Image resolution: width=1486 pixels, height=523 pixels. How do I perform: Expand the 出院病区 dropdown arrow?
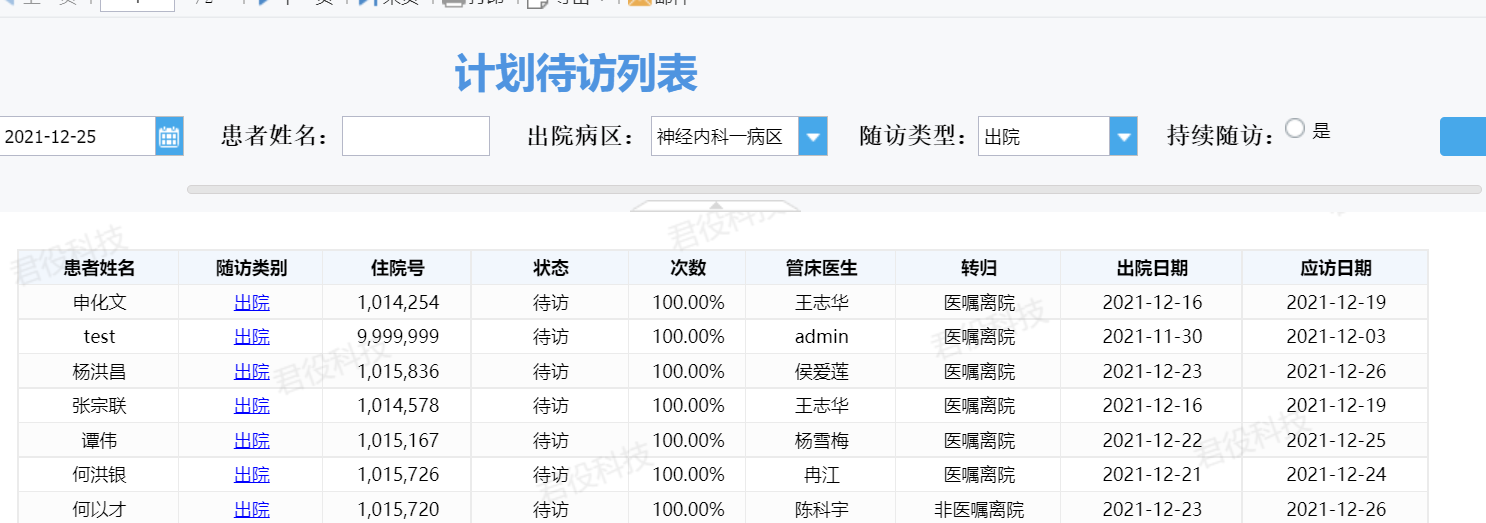point(812,136)
